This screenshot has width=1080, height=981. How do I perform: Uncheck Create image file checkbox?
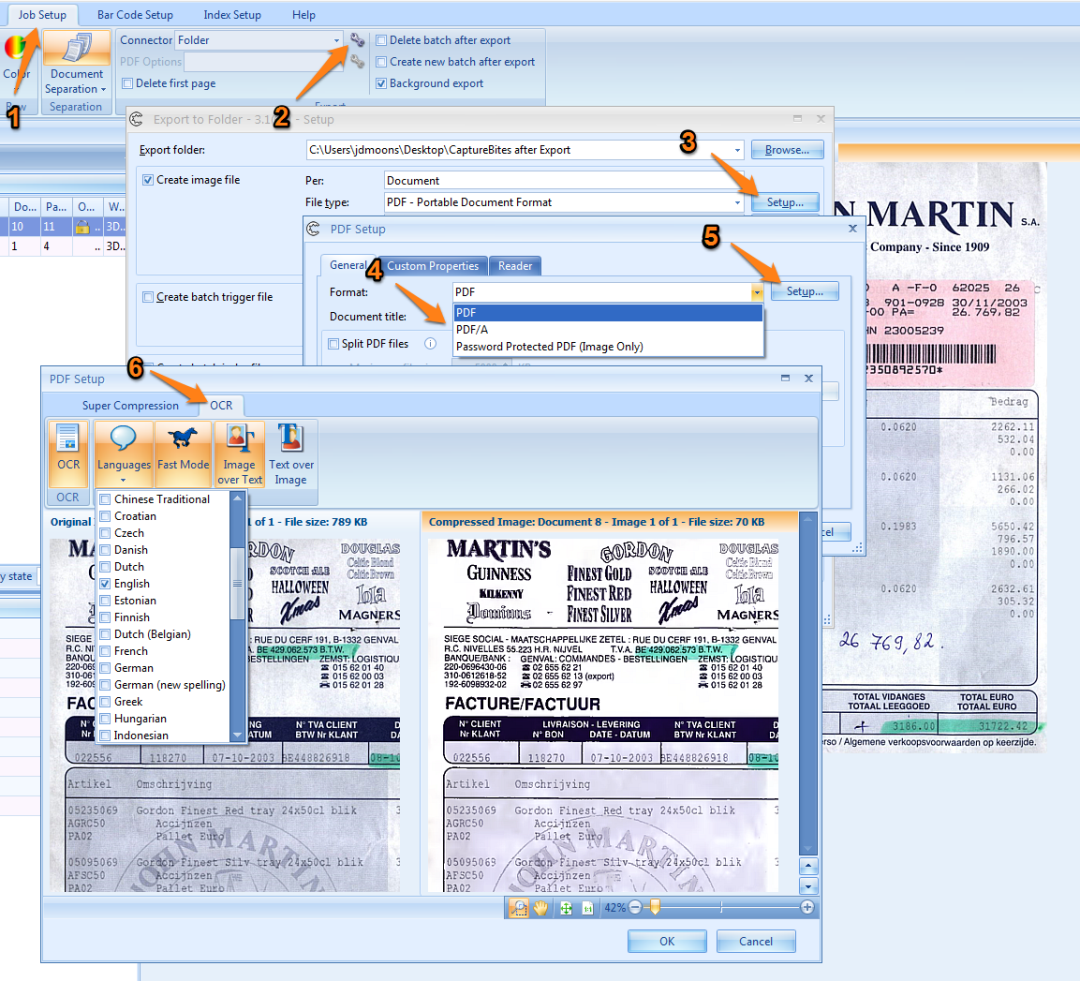coord(147,180)
